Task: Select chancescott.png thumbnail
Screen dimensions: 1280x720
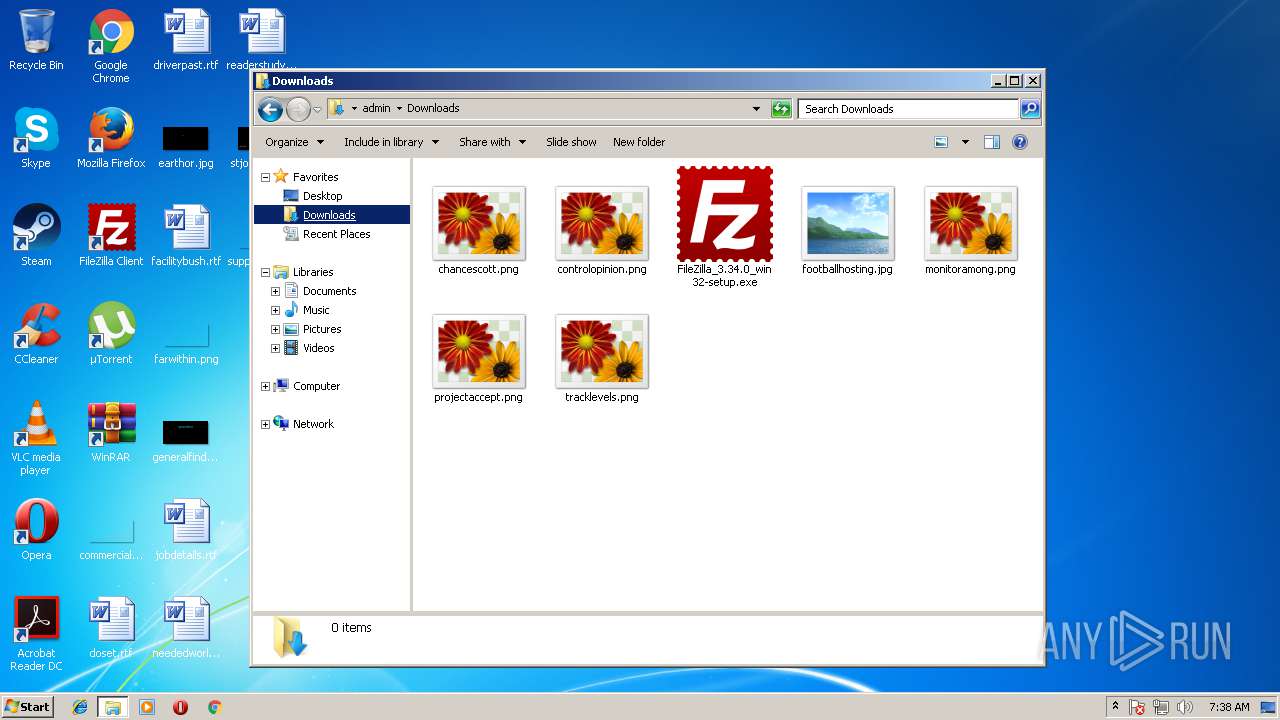Action: (x=478, y=230)
